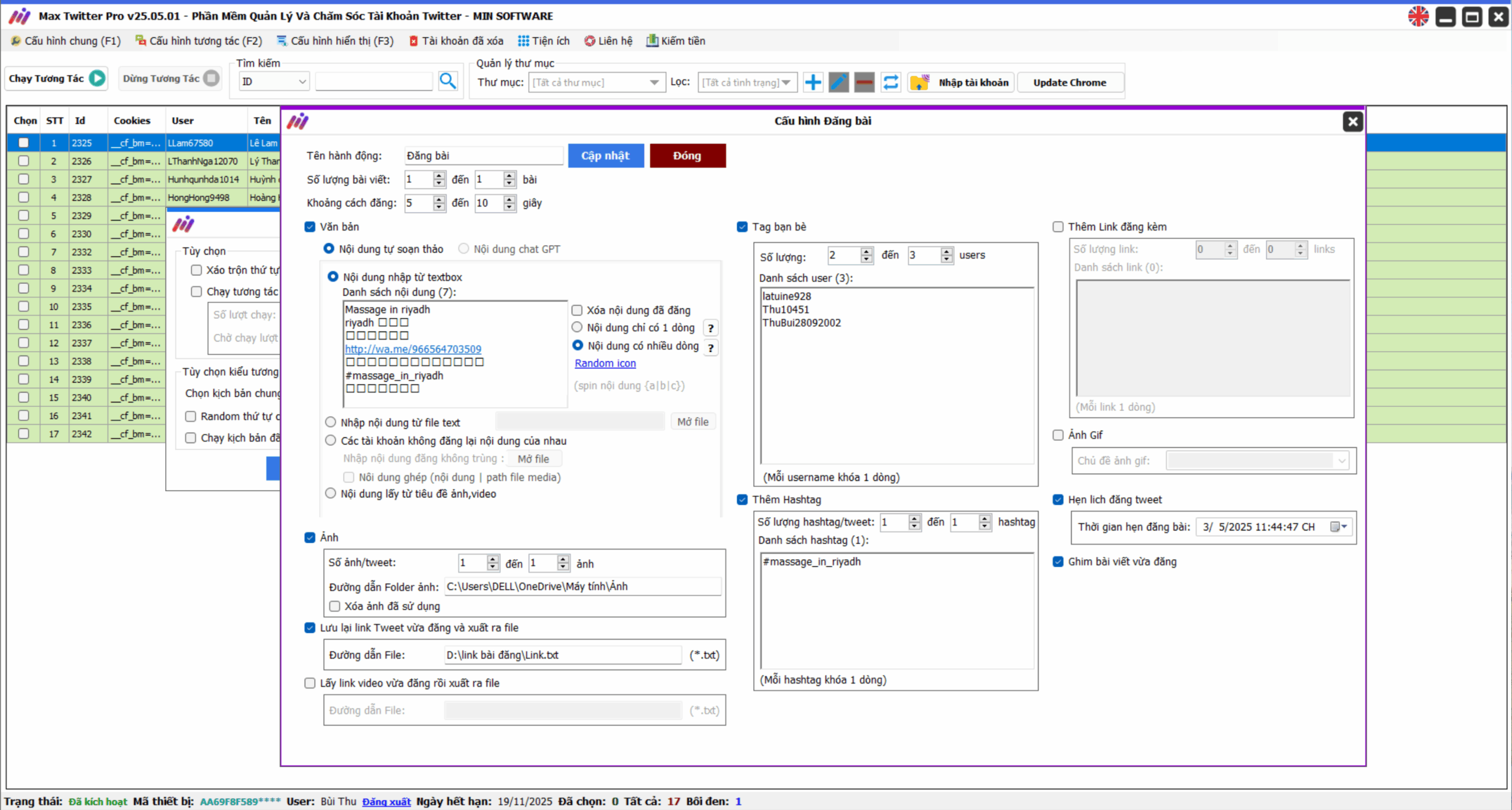1512x810 pixels.
Task: Click the Tìm kiếm search text field
Action: tap(374, 81)
